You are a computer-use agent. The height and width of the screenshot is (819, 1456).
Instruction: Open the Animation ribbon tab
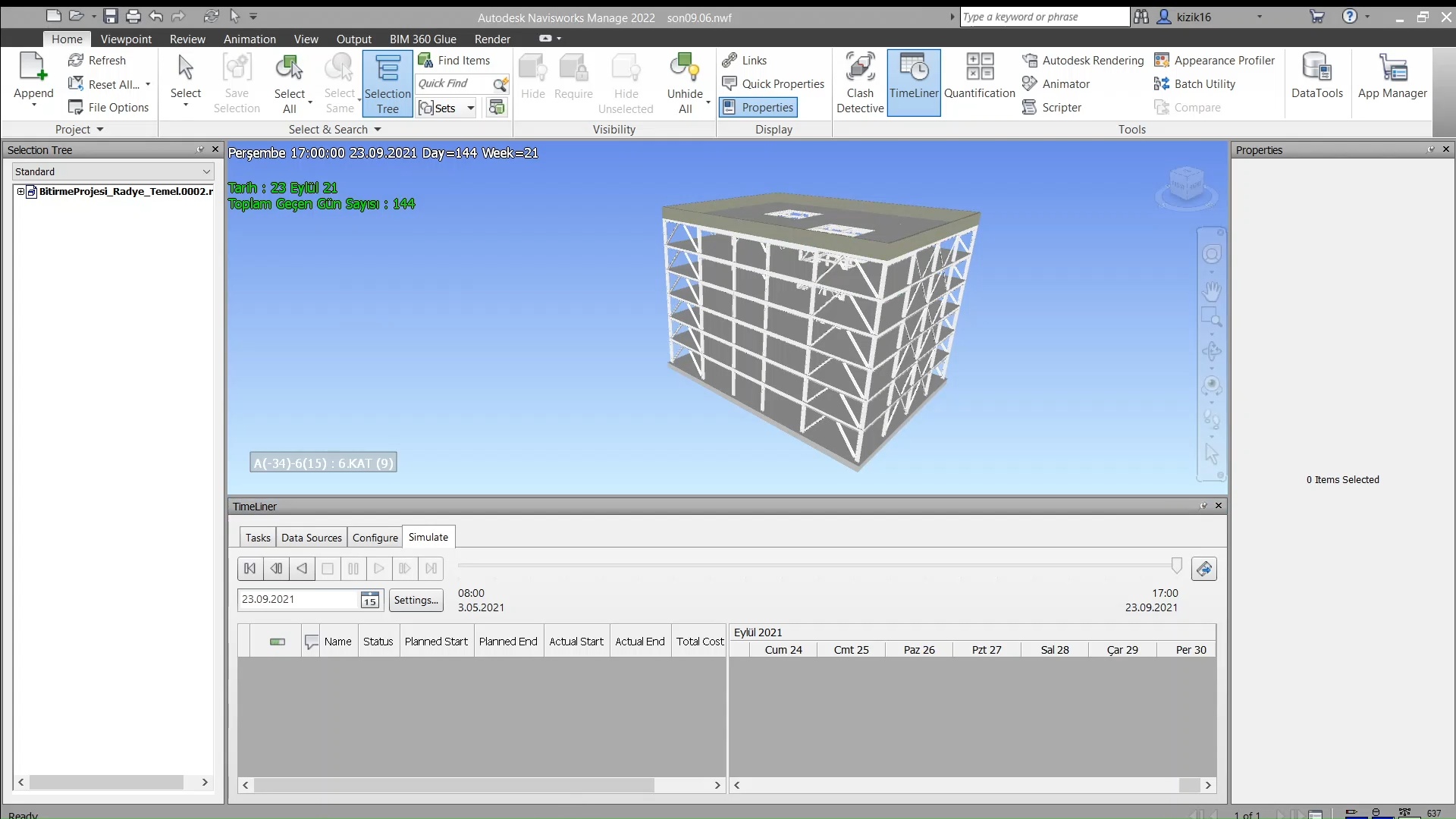pos(249,39)
